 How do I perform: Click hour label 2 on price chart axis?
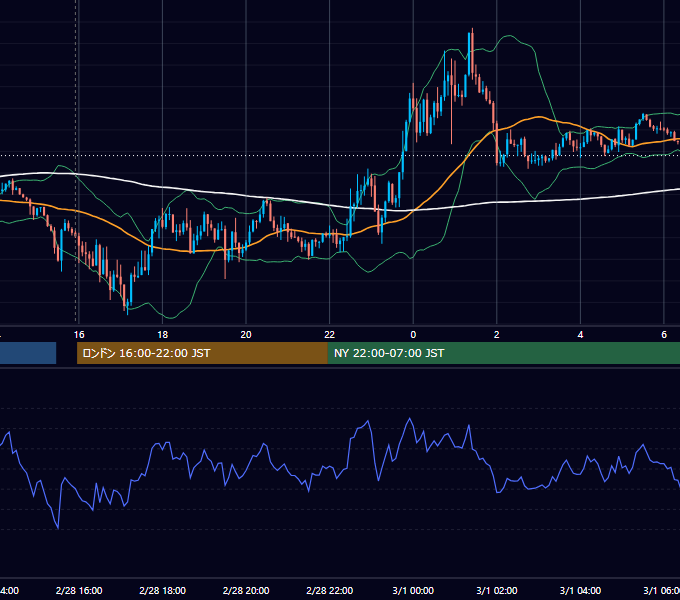[497, 335]
